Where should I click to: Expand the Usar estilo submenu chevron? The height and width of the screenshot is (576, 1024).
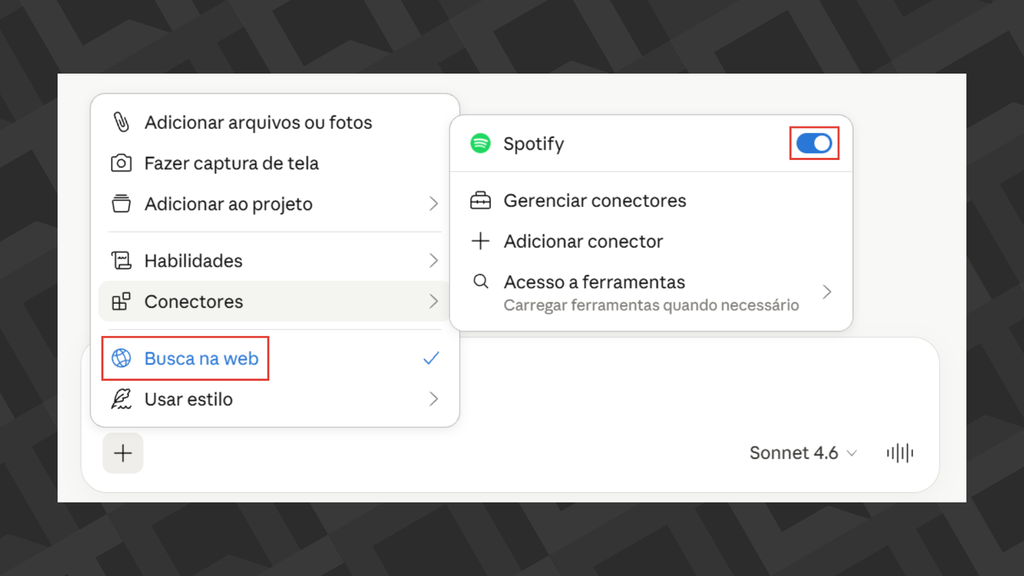coord(434,399)
